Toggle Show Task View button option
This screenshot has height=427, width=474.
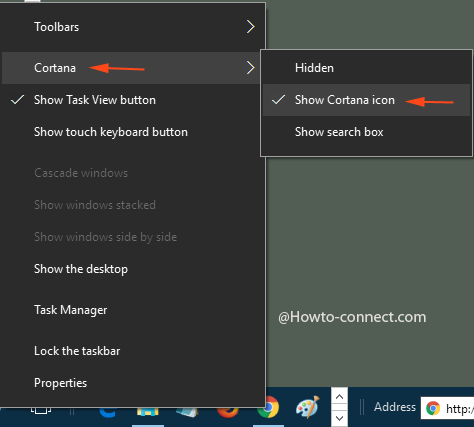133,100
